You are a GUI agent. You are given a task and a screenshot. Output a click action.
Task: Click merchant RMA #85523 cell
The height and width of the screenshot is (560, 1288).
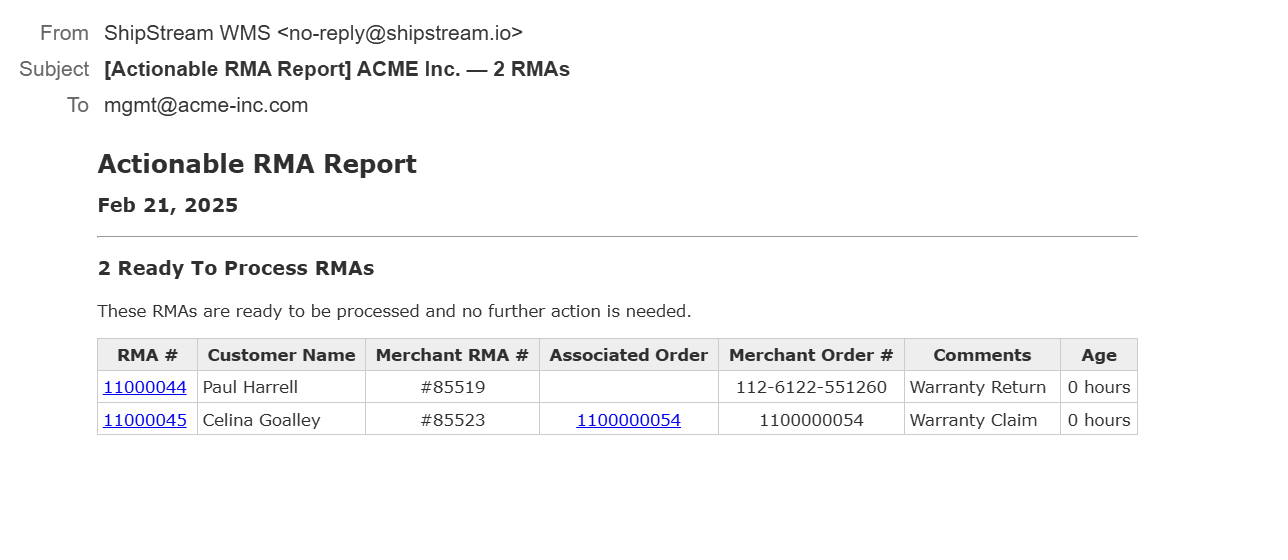452,420
